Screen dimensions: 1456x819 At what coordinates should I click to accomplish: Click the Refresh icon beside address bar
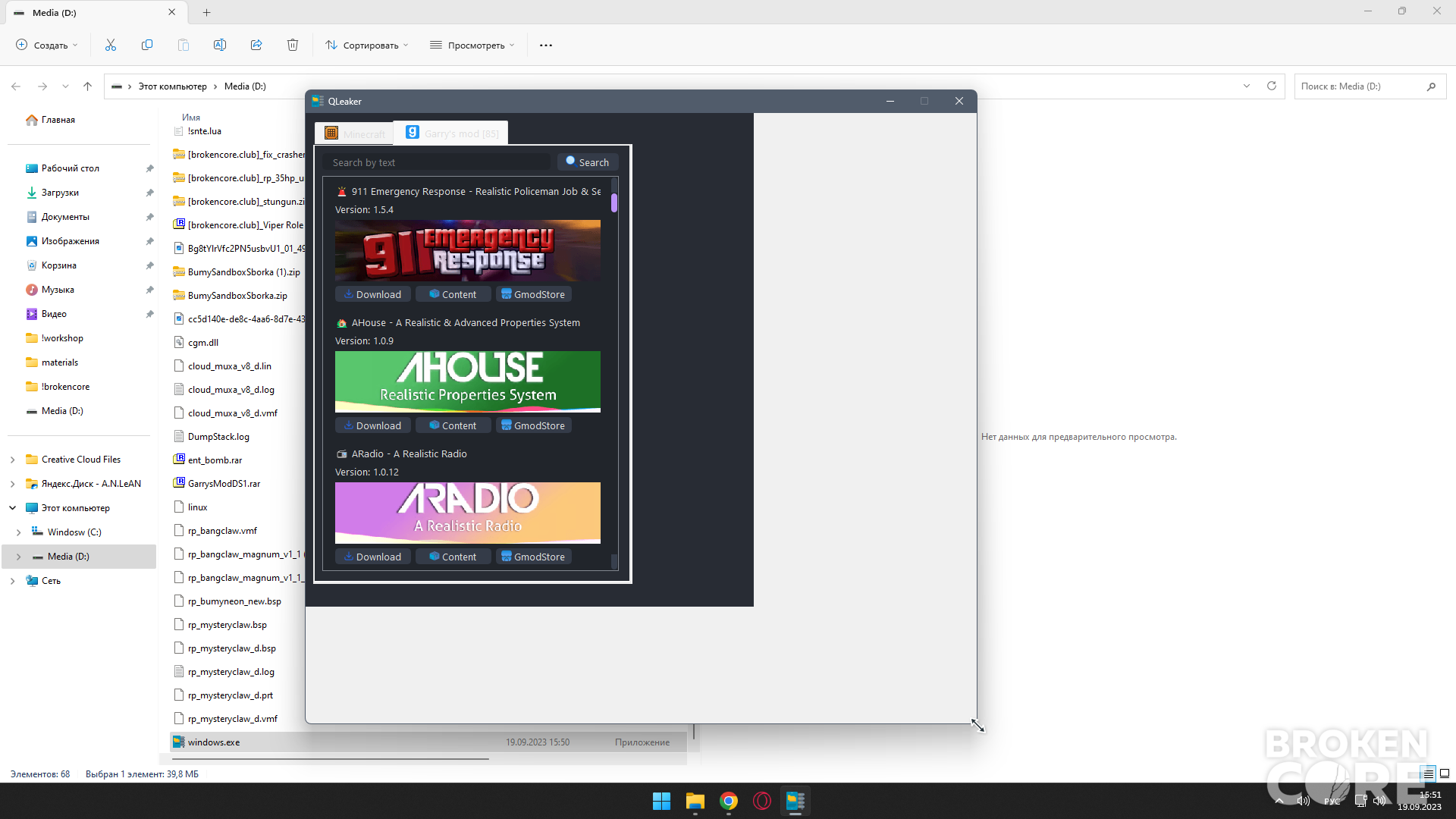(1272, 86)
